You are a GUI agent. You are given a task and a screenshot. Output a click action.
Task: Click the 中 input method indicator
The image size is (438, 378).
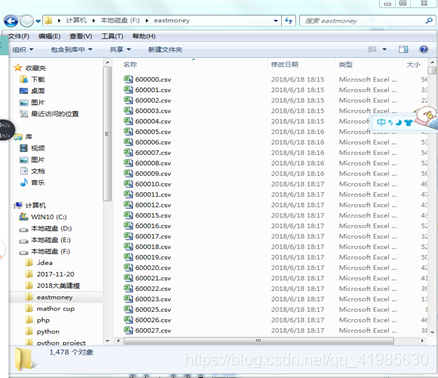coord(381,122)
